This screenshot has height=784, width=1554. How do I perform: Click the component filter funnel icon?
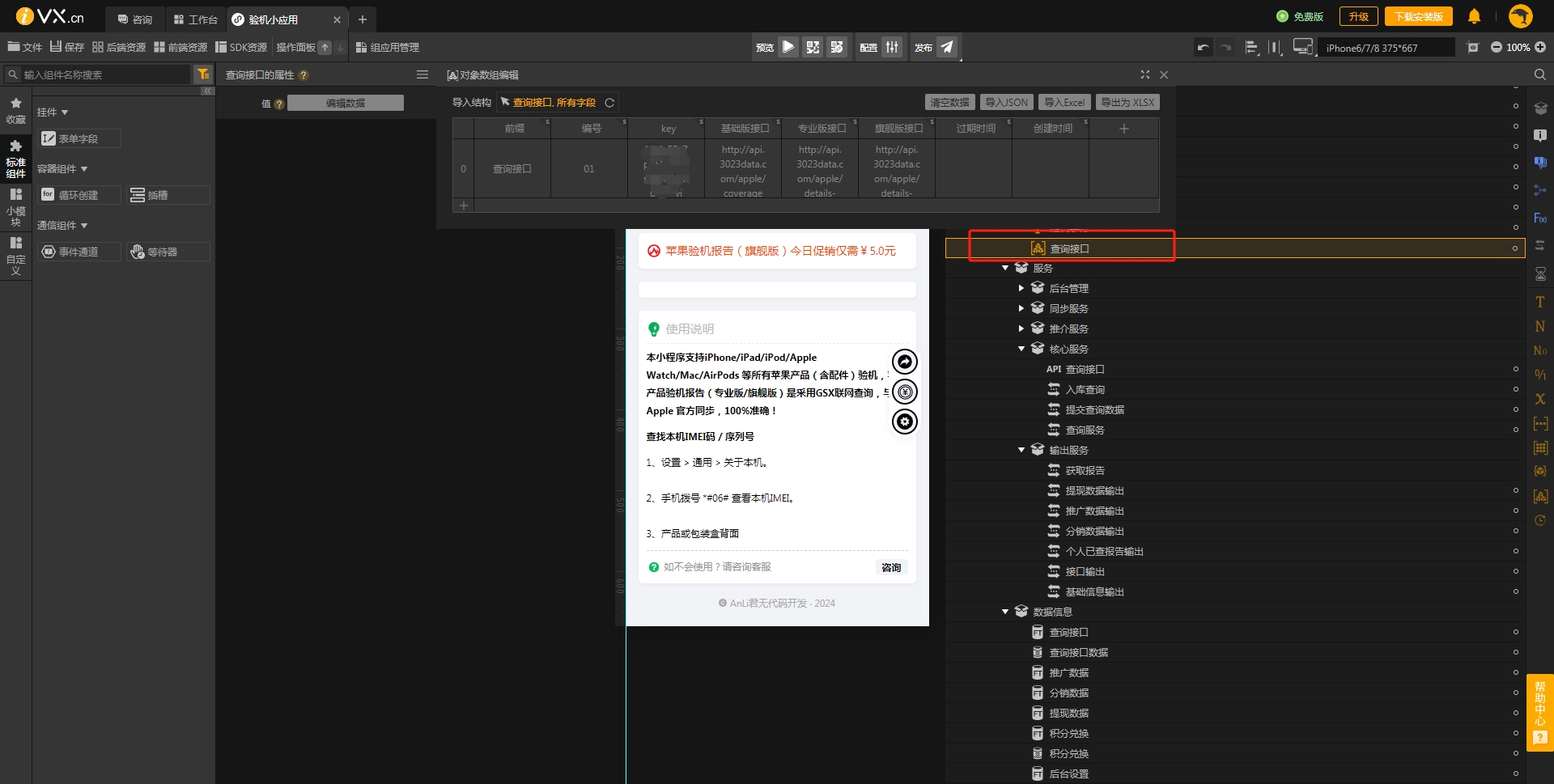pyautogui.click(x=203, y=74)
